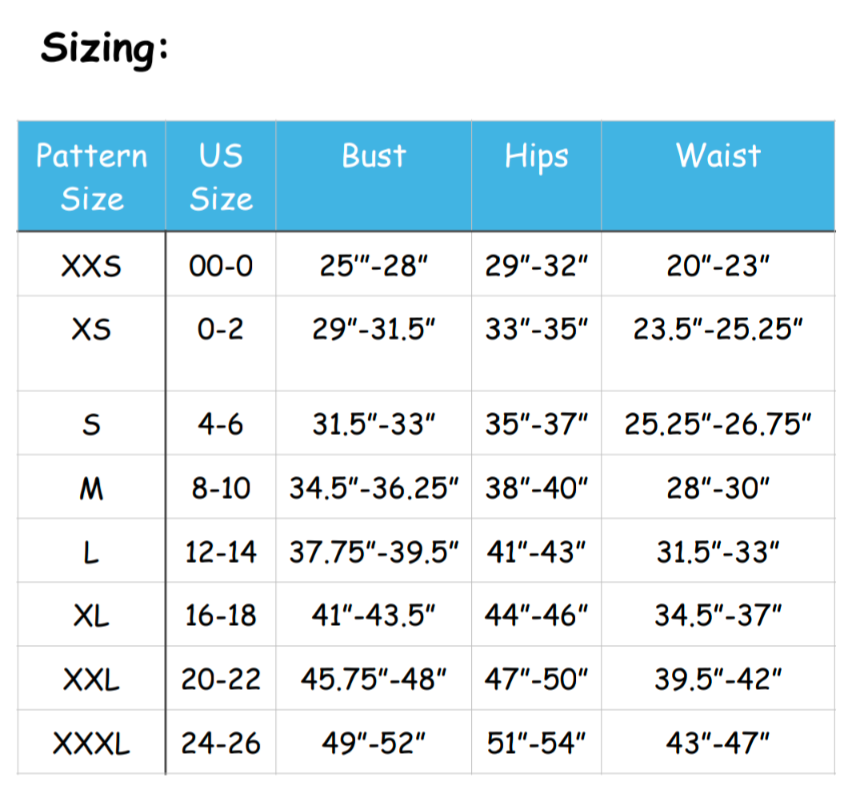Select the XXS pattern size cell
This screenshot has height=797, width=848.
coord(91,266)
